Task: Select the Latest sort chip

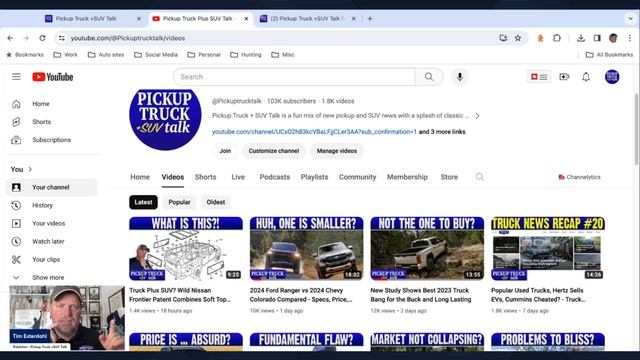Action: tap(143, 202)
